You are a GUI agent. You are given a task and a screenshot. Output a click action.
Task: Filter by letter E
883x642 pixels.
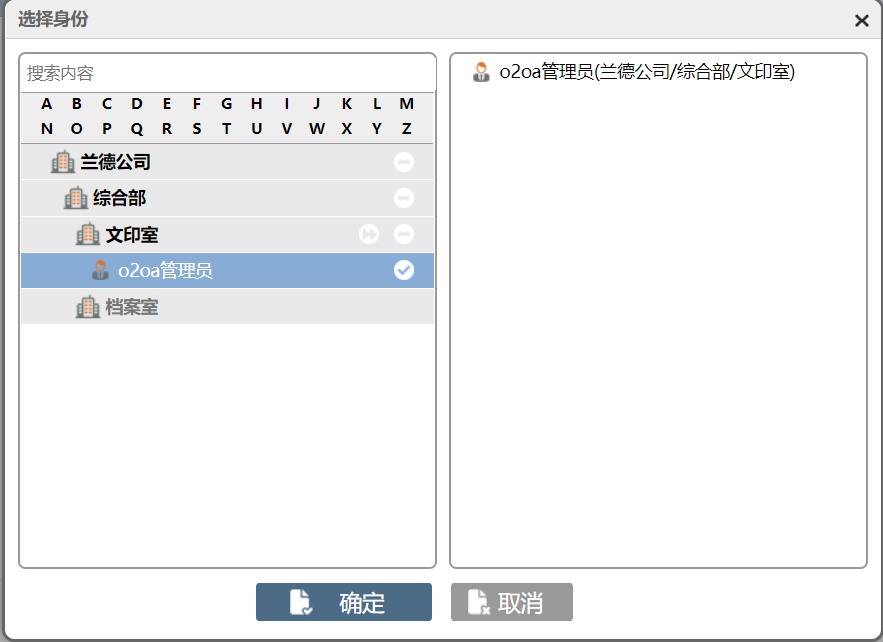167,104
